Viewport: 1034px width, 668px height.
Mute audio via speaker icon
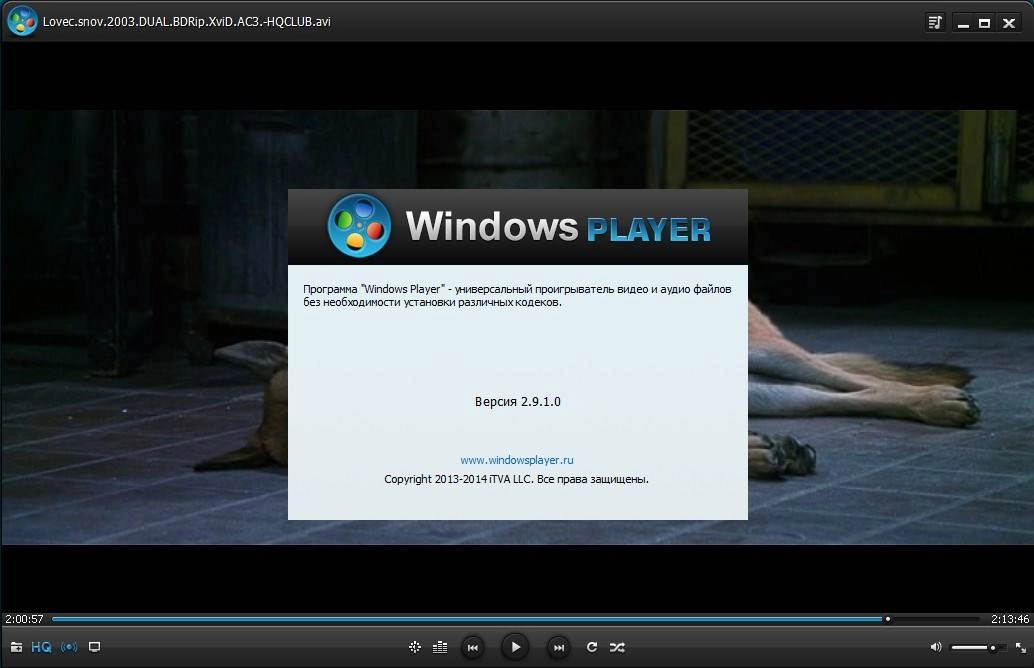936,647
